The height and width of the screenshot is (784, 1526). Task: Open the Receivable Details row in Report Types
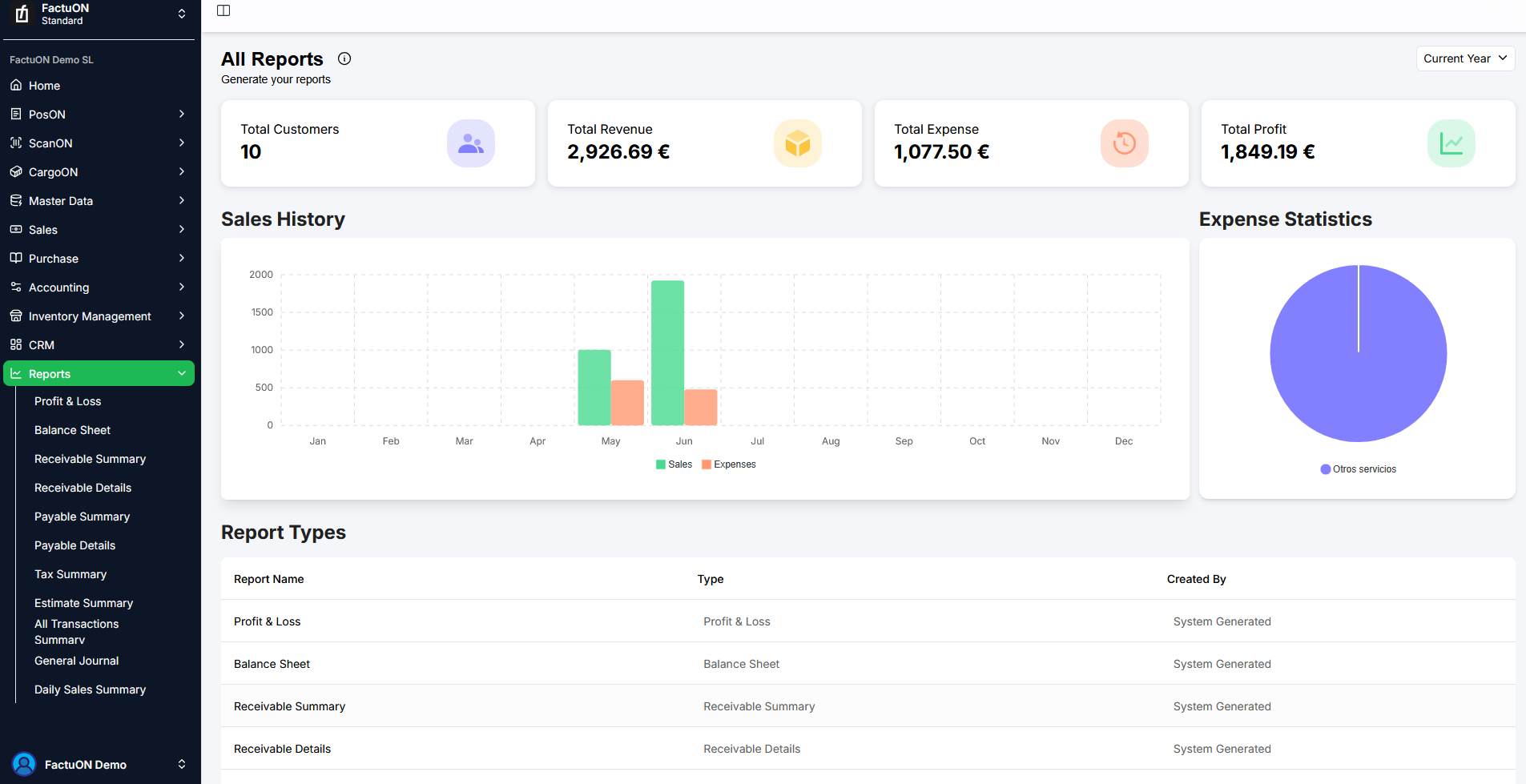868,748
